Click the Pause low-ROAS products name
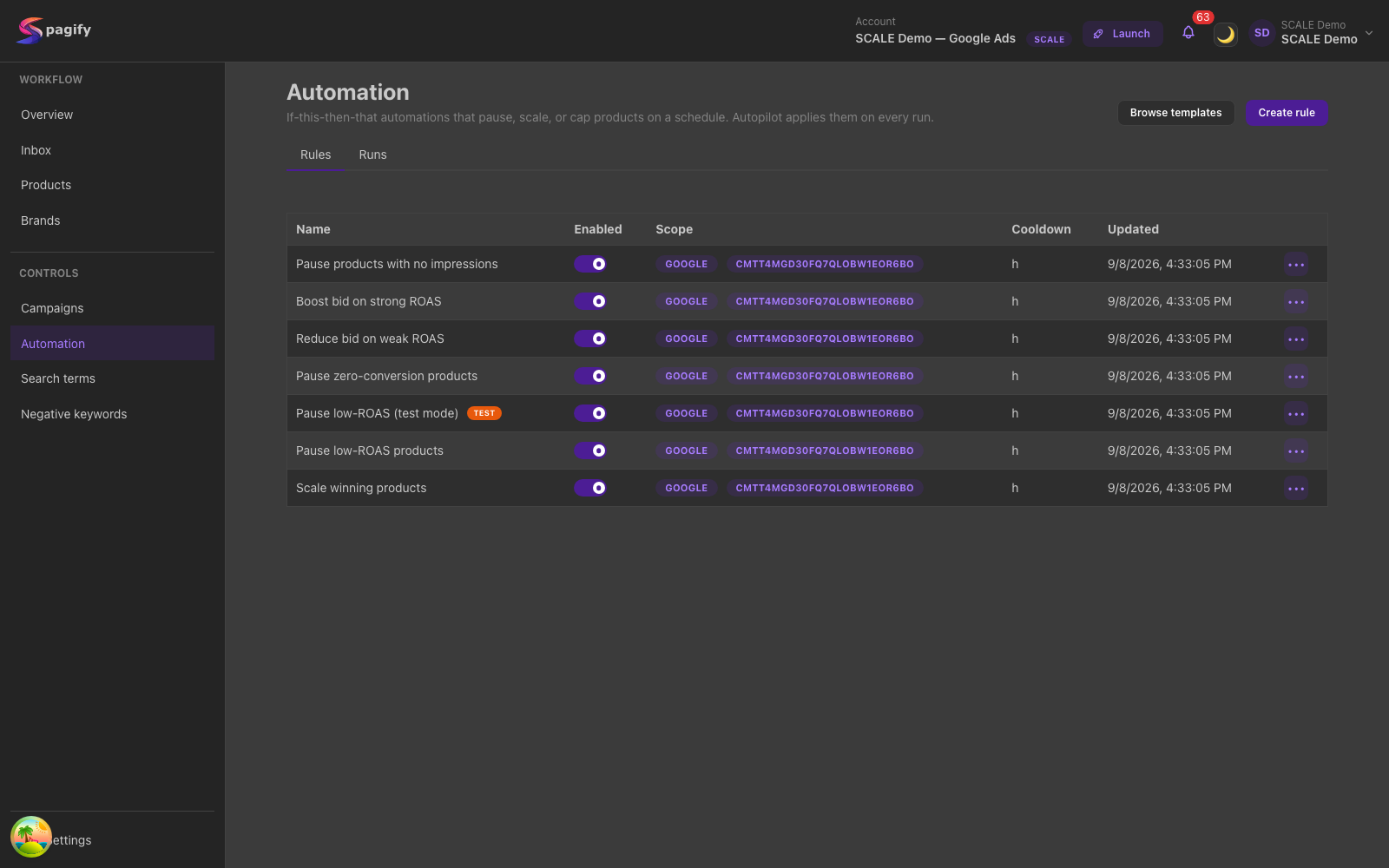Image resolution: width=1389 pixels, height=868 pixels. pos(370,450)
